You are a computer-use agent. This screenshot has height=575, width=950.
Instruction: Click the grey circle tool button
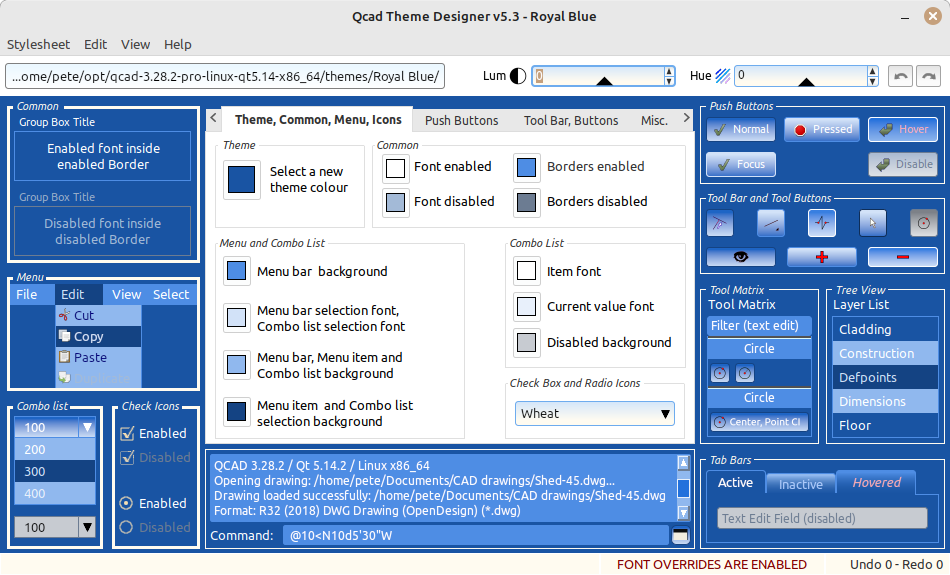(923, 223)
